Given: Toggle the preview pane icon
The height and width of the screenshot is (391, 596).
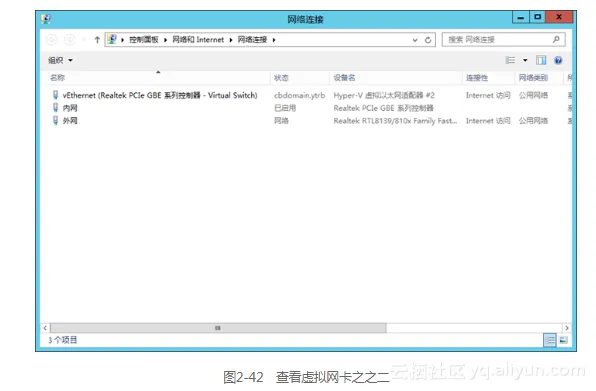Looking at the screenshot, I should click(x=541, y=60).
